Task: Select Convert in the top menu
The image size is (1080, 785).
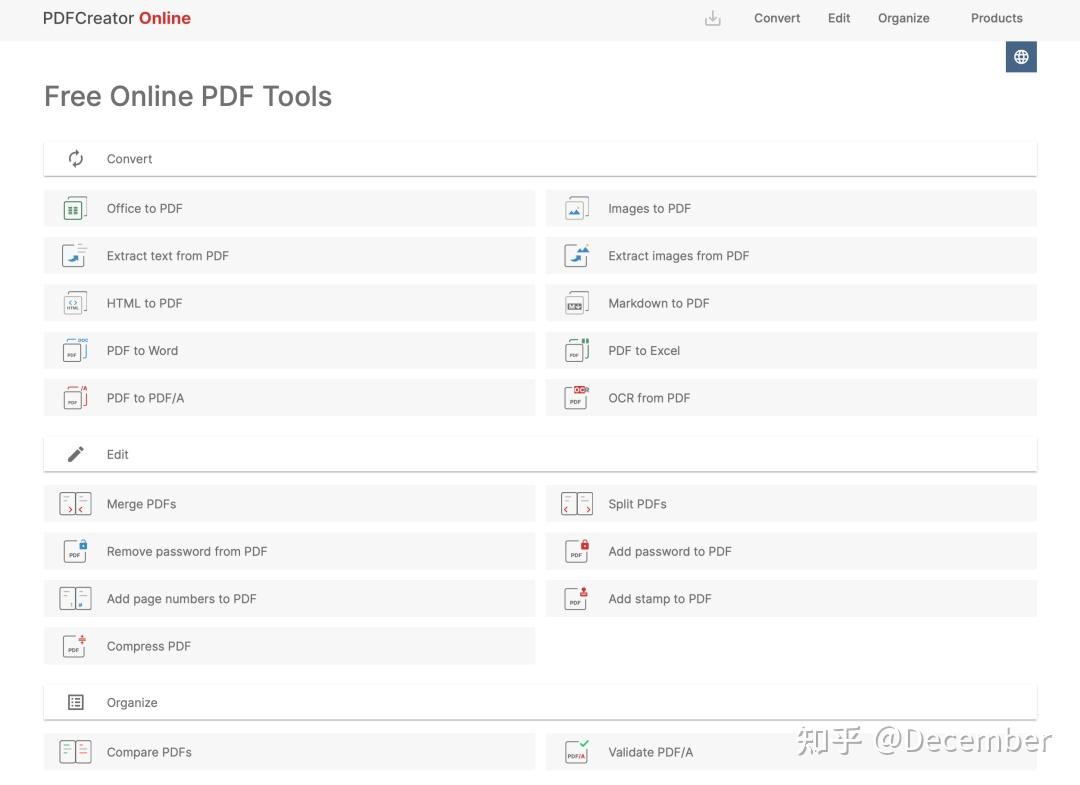Action: tap(777, 18)
